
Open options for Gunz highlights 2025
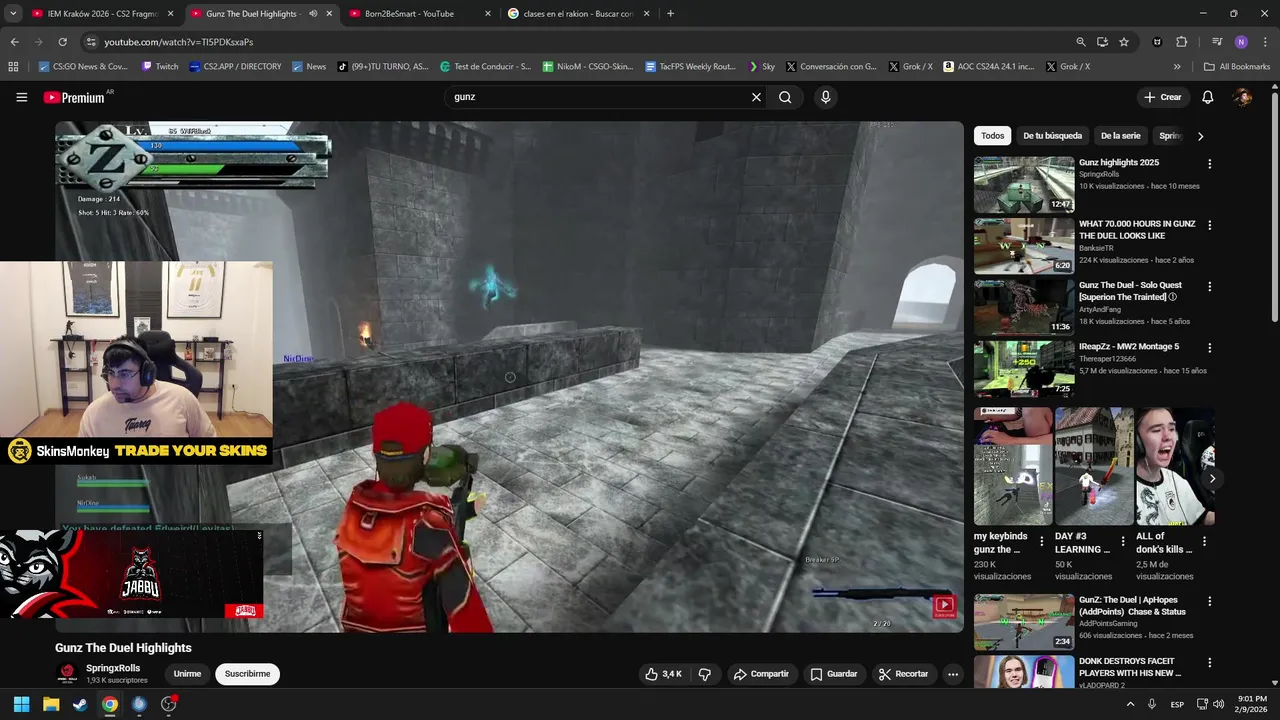point(1209,164)
